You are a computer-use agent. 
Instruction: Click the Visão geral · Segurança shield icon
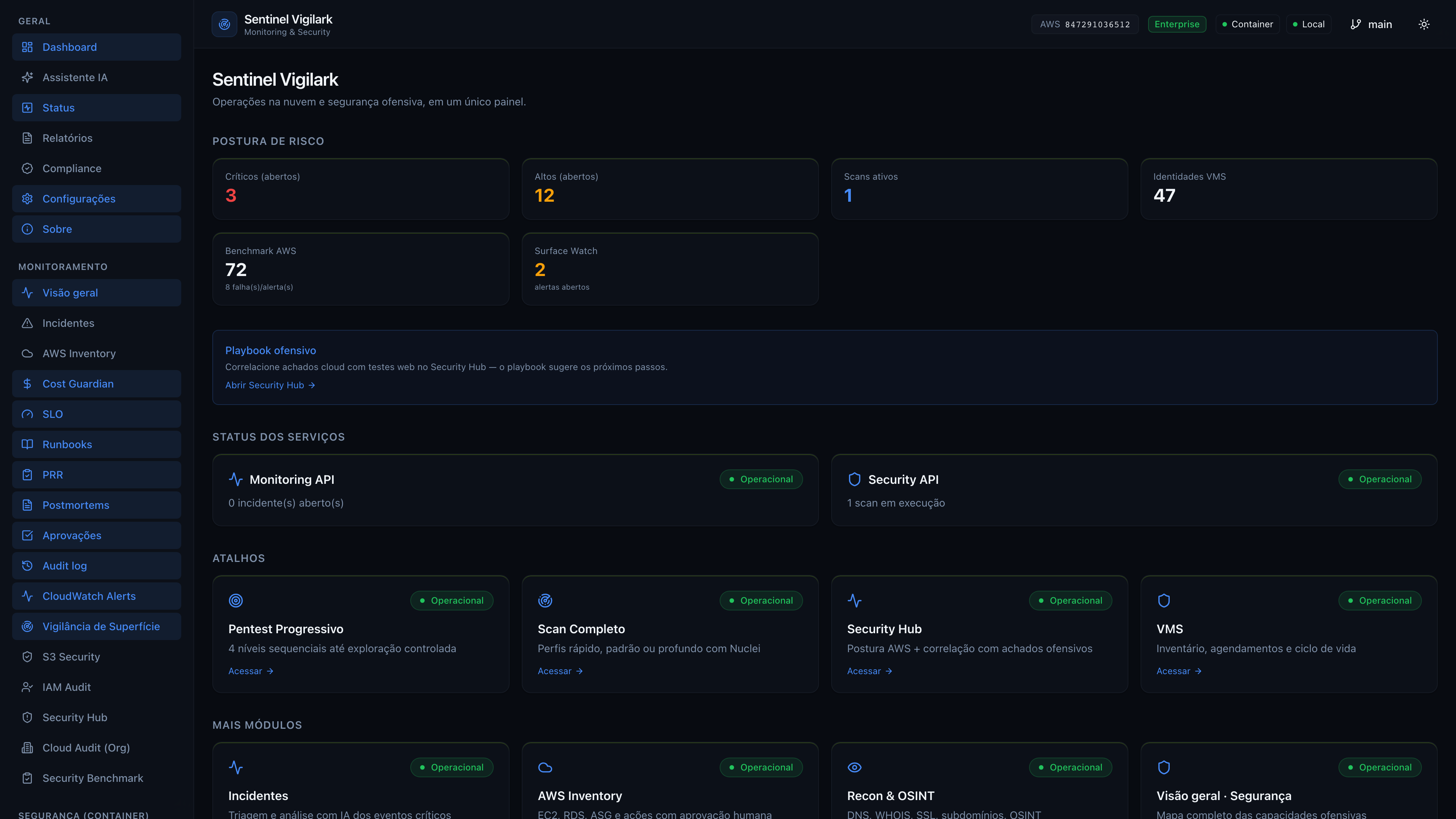click(x=1164, y=767)
